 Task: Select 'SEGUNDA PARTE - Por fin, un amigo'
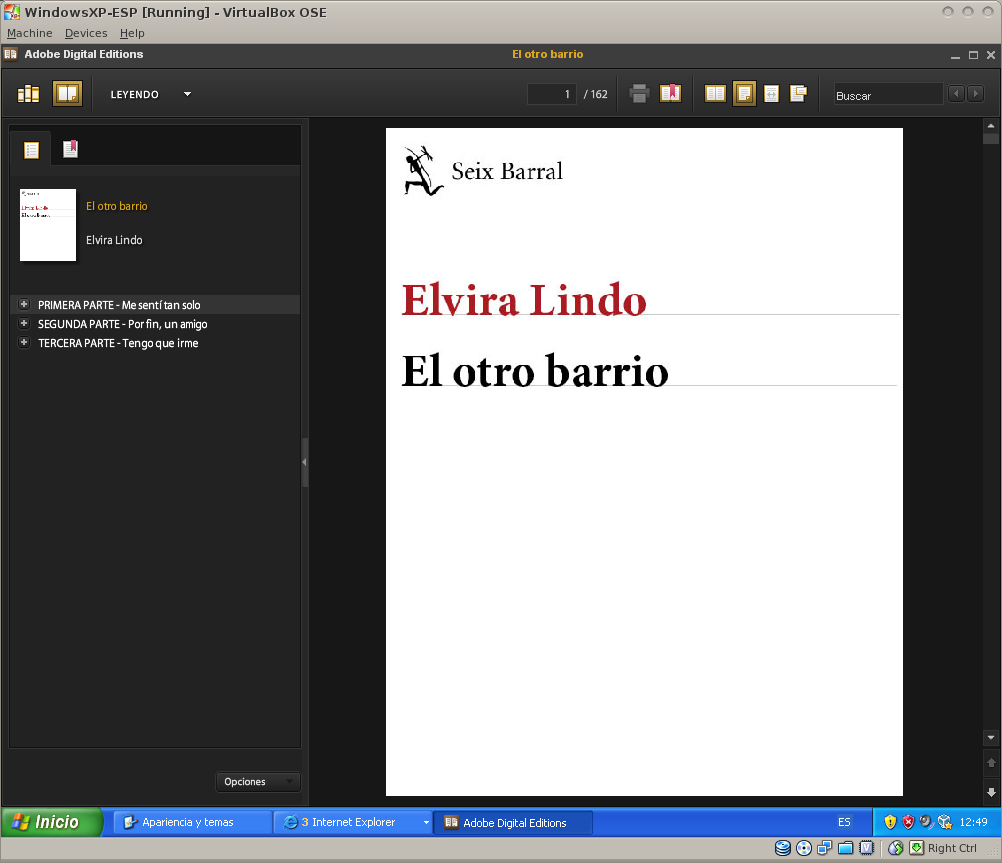[x=123, y=324]
